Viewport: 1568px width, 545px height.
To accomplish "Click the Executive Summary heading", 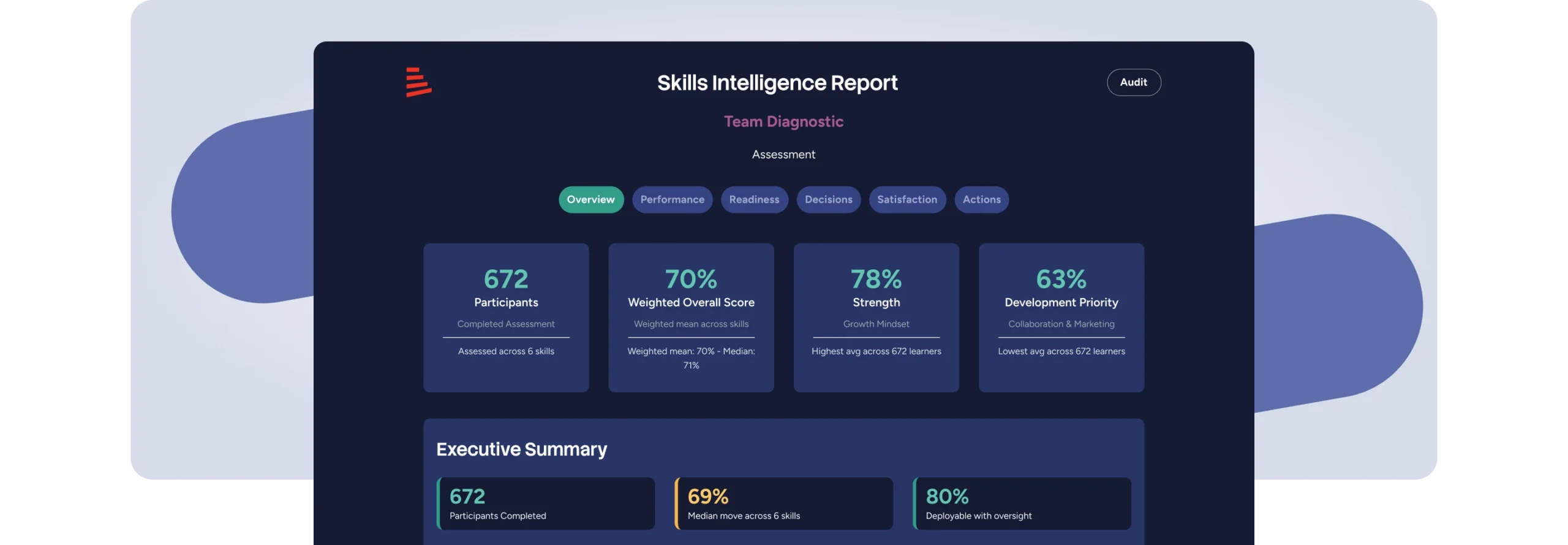I will coord(521,449).
